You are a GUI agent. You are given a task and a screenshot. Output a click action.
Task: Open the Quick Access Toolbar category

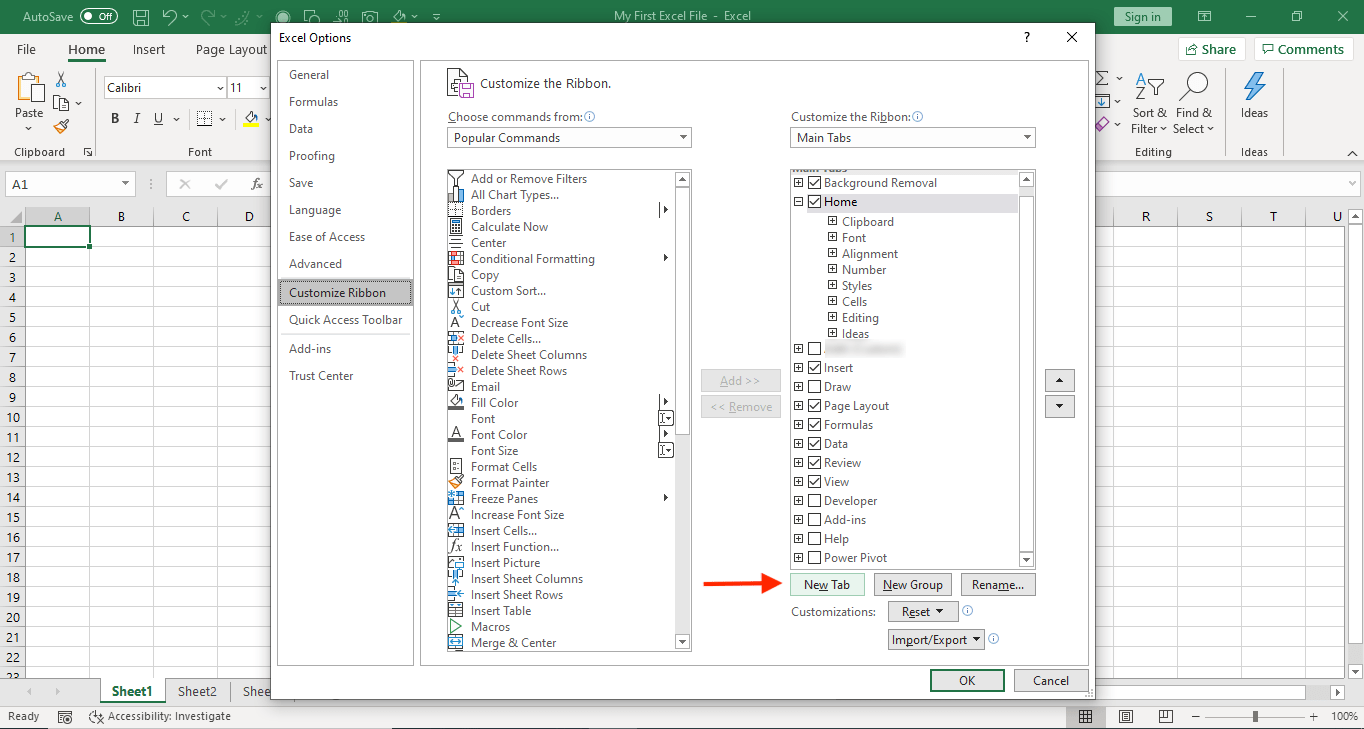pyautogui.click(x=345, y=320)
